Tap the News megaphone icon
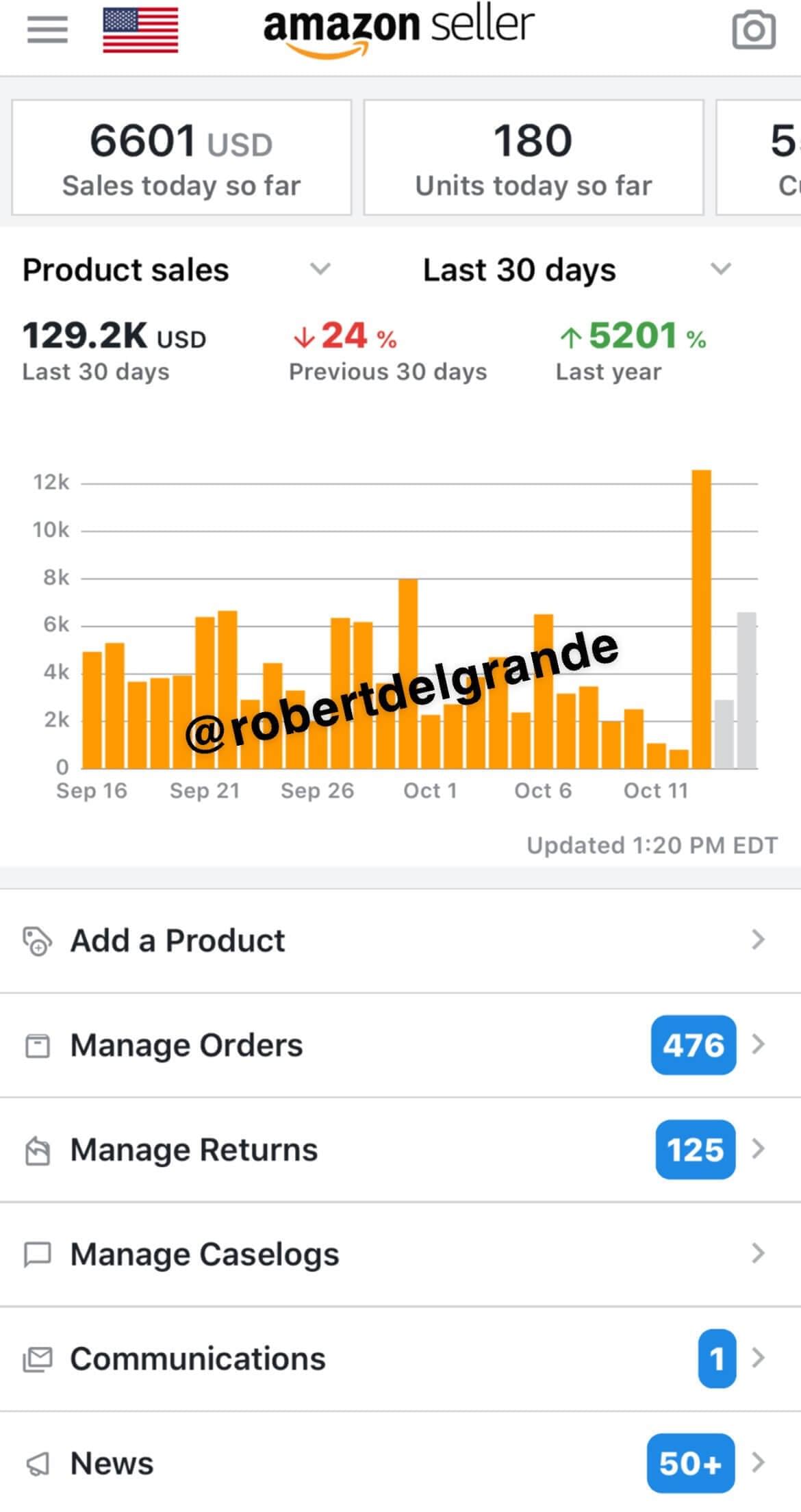 pyautogui.click(x=37, y=1464)
